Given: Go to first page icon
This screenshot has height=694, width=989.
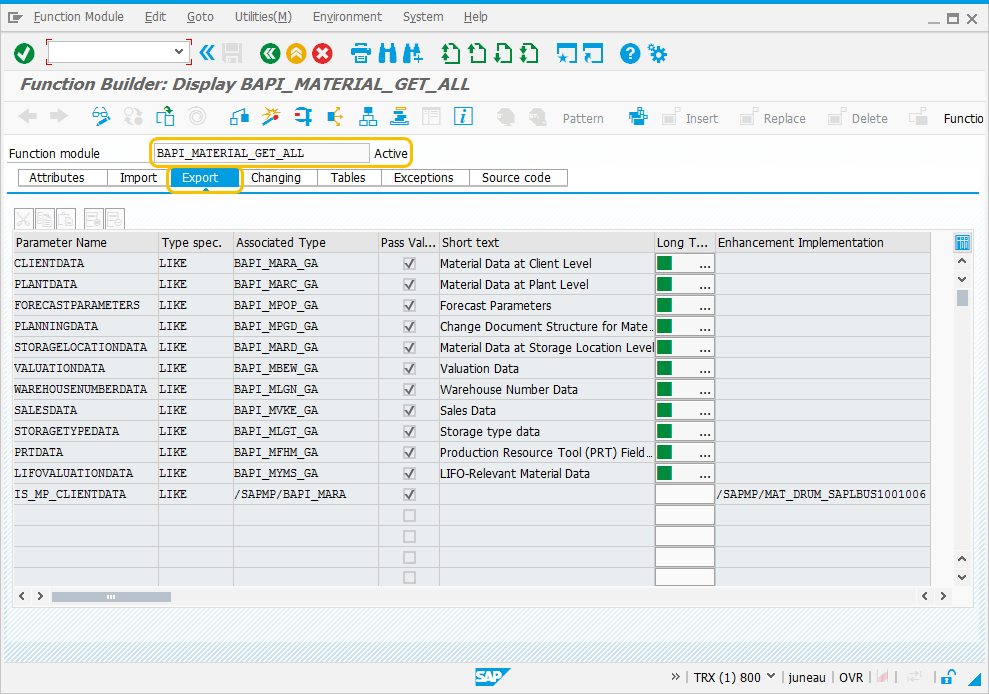Looking at the screenshot, I should click(450, 54).
